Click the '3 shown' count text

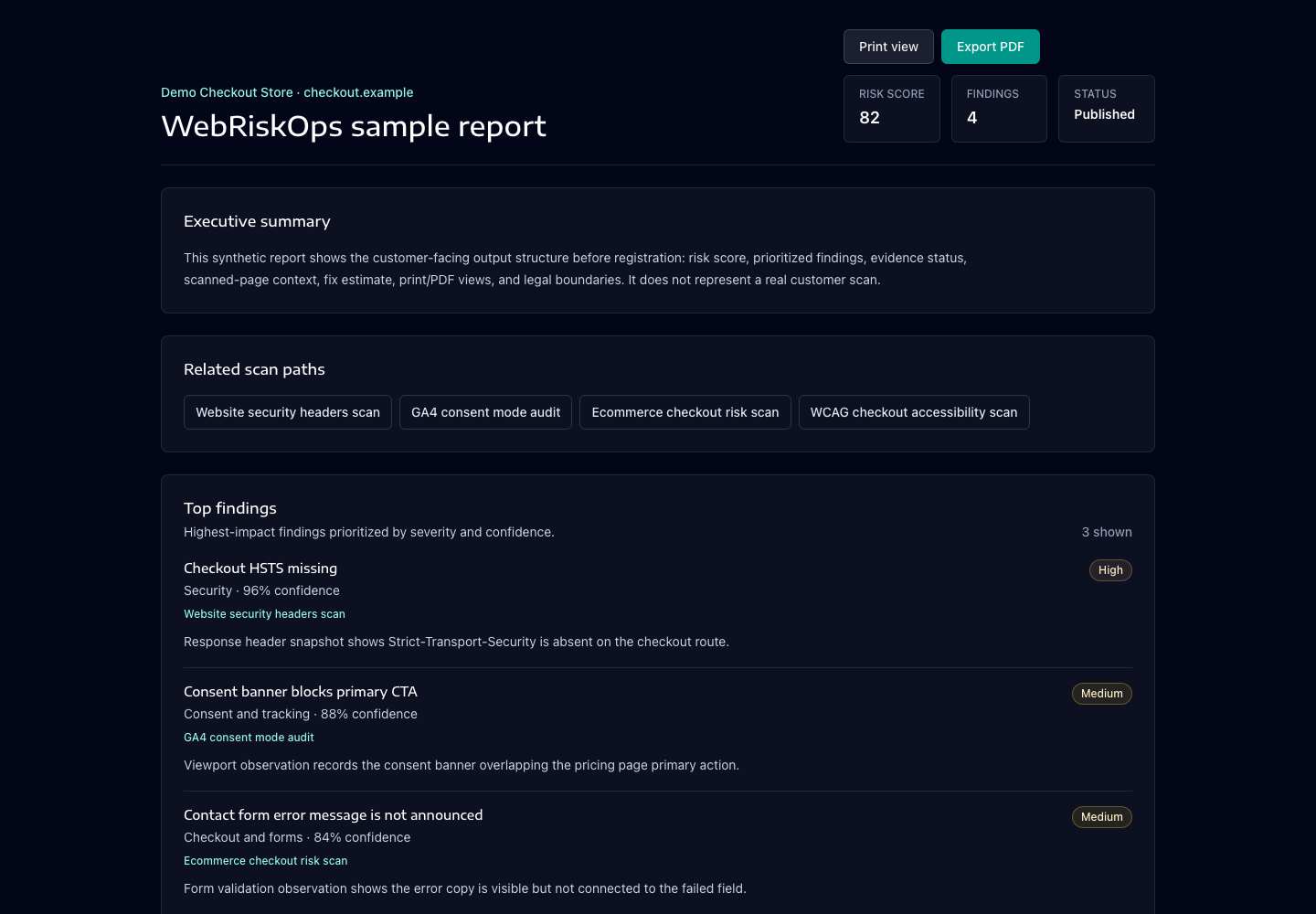click(1107, 532)
